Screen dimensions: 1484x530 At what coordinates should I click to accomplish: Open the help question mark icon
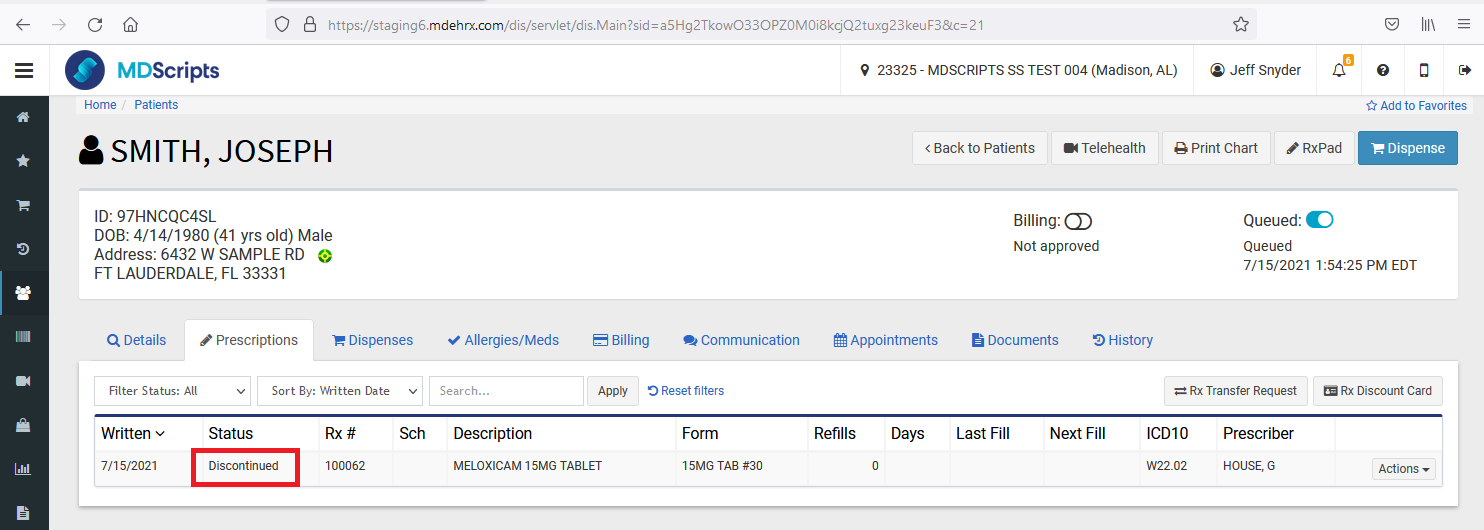coord(1383,70)
